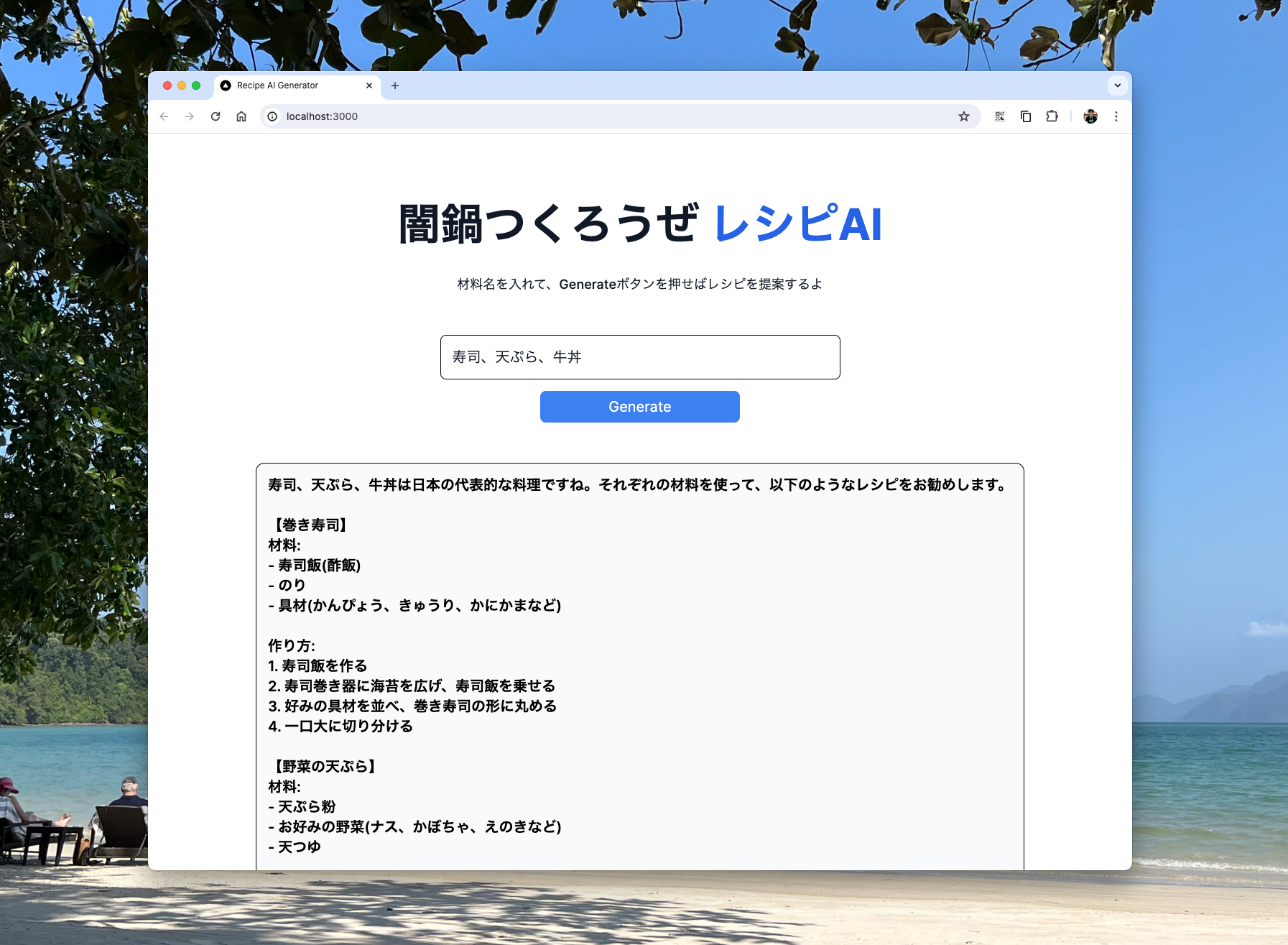
Task: Open the Chrome extensions puzzle icon
Action: 1052,116
